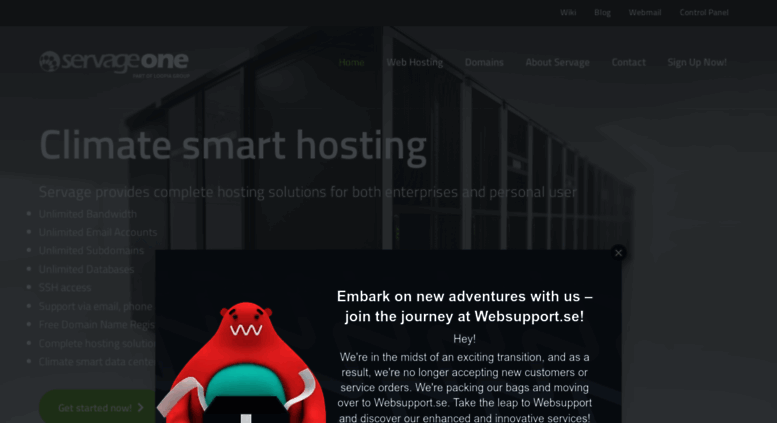Go to Webmail
This screenshot has width=777, height=423.
[645, 12]
